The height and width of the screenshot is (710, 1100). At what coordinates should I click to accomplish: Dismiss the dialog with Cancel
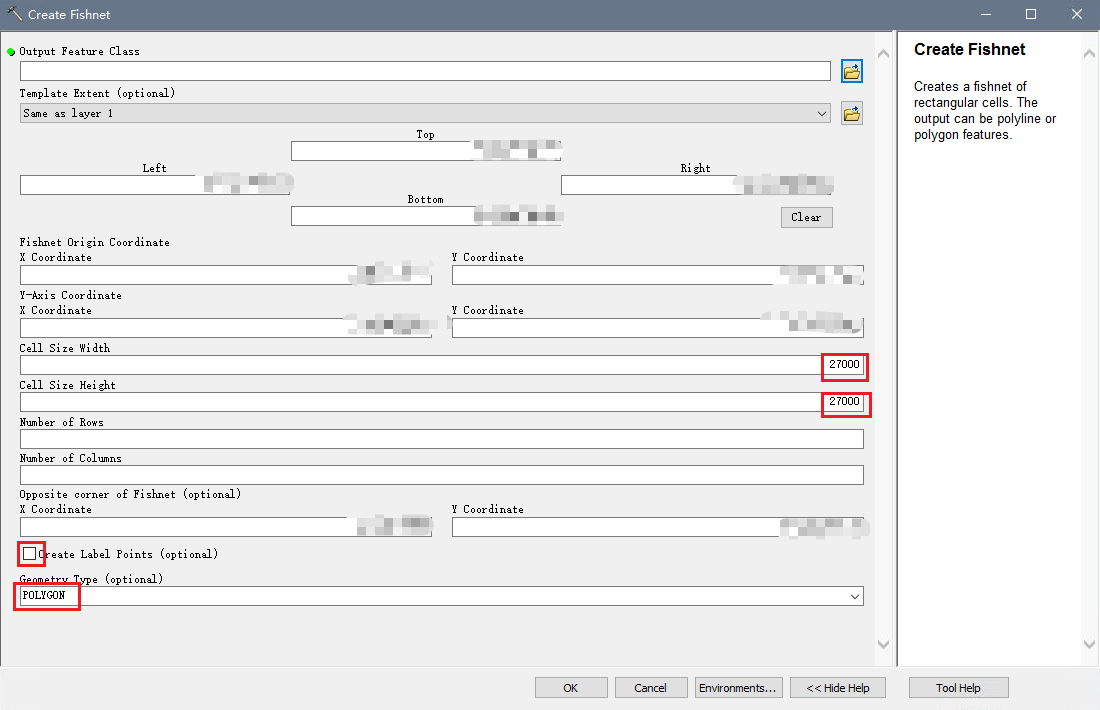[x=651, y=687]
